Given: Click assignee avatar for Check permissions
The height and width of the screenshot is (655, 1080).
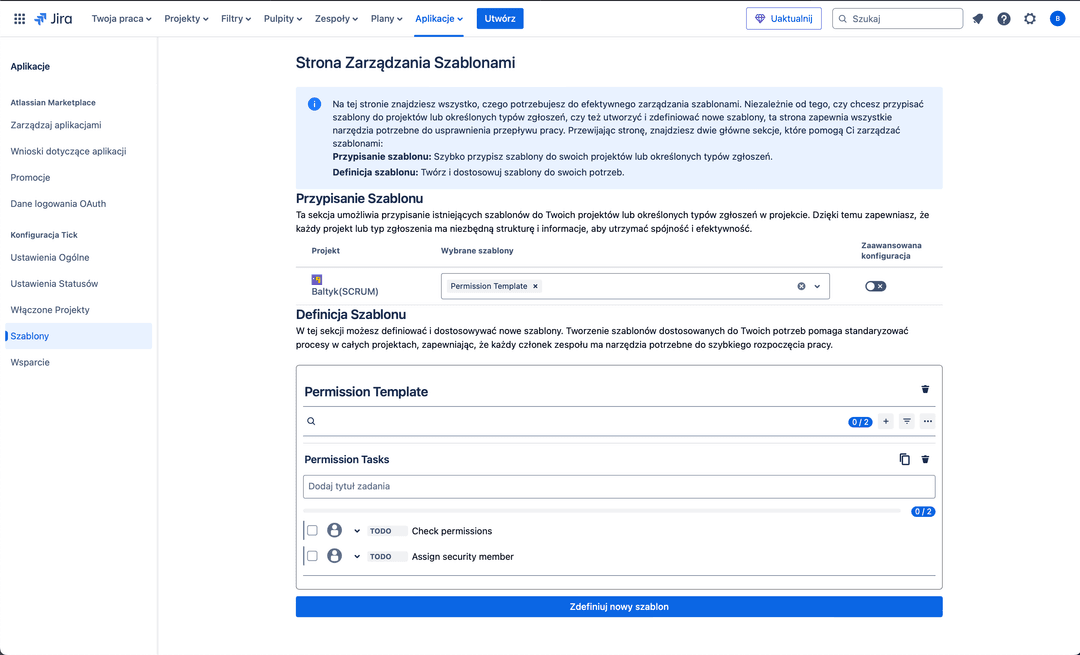Looking at the screenshot, I should [334, 530].
